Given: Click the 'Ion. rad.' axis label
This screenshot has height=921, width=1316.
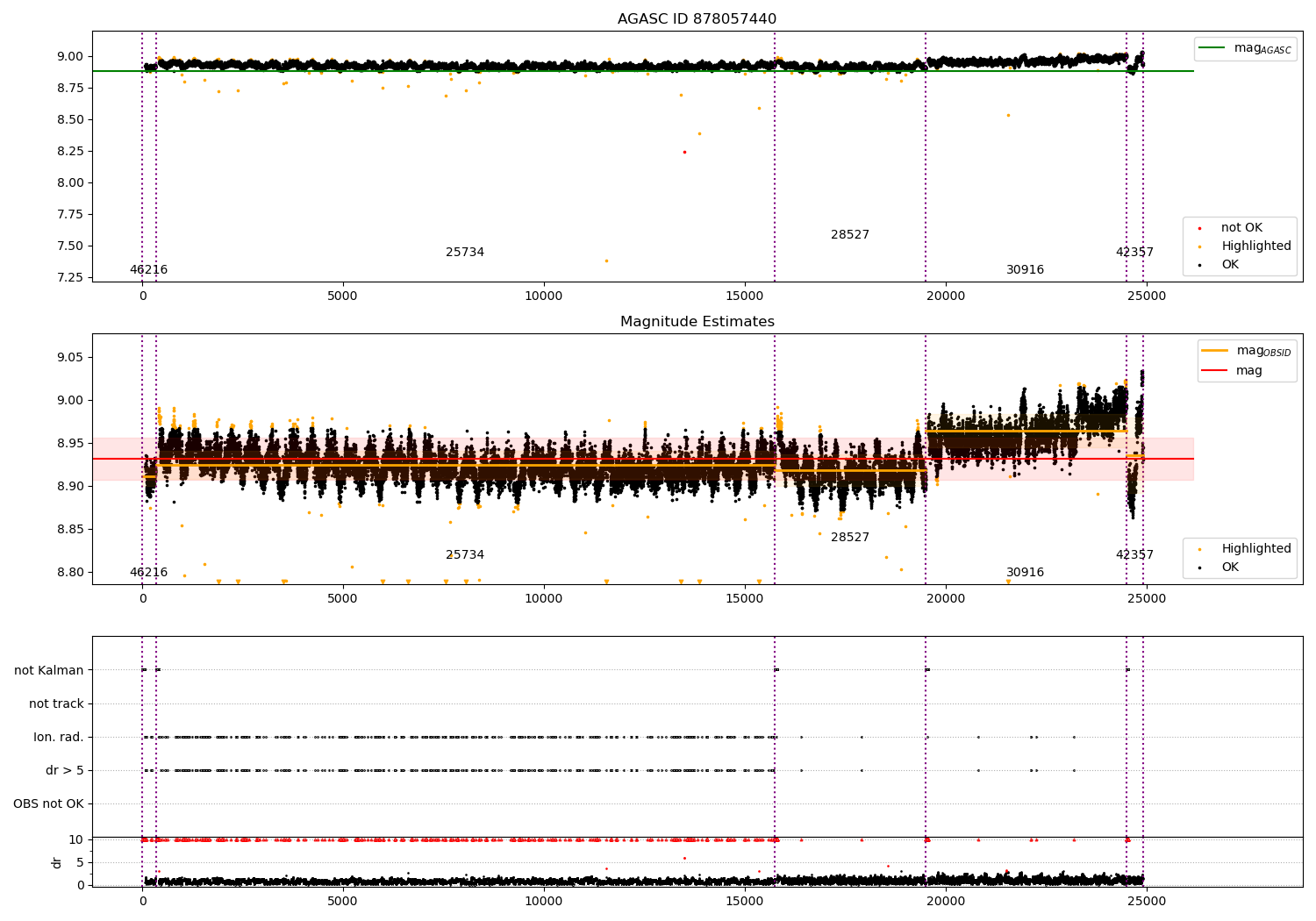Looking at the screenshot, I should coord(59,738).
